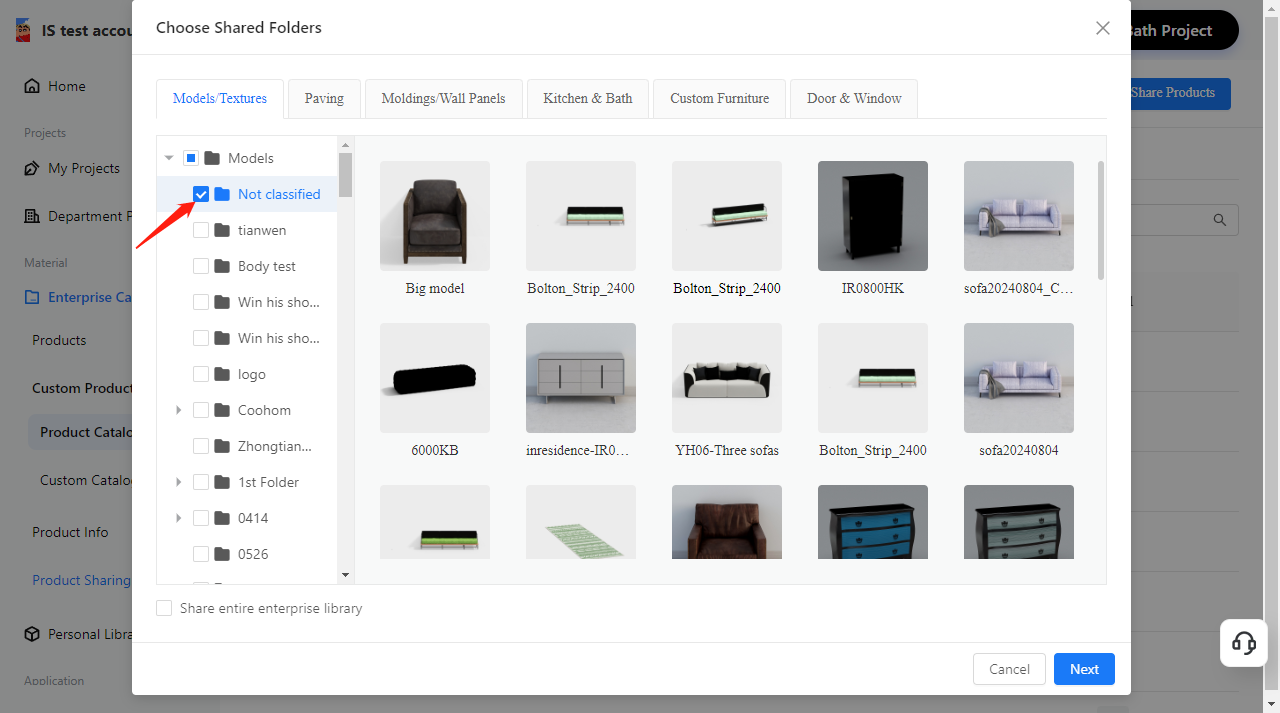
Task: Click the search magnifier icon
Action: (1219, 220)
